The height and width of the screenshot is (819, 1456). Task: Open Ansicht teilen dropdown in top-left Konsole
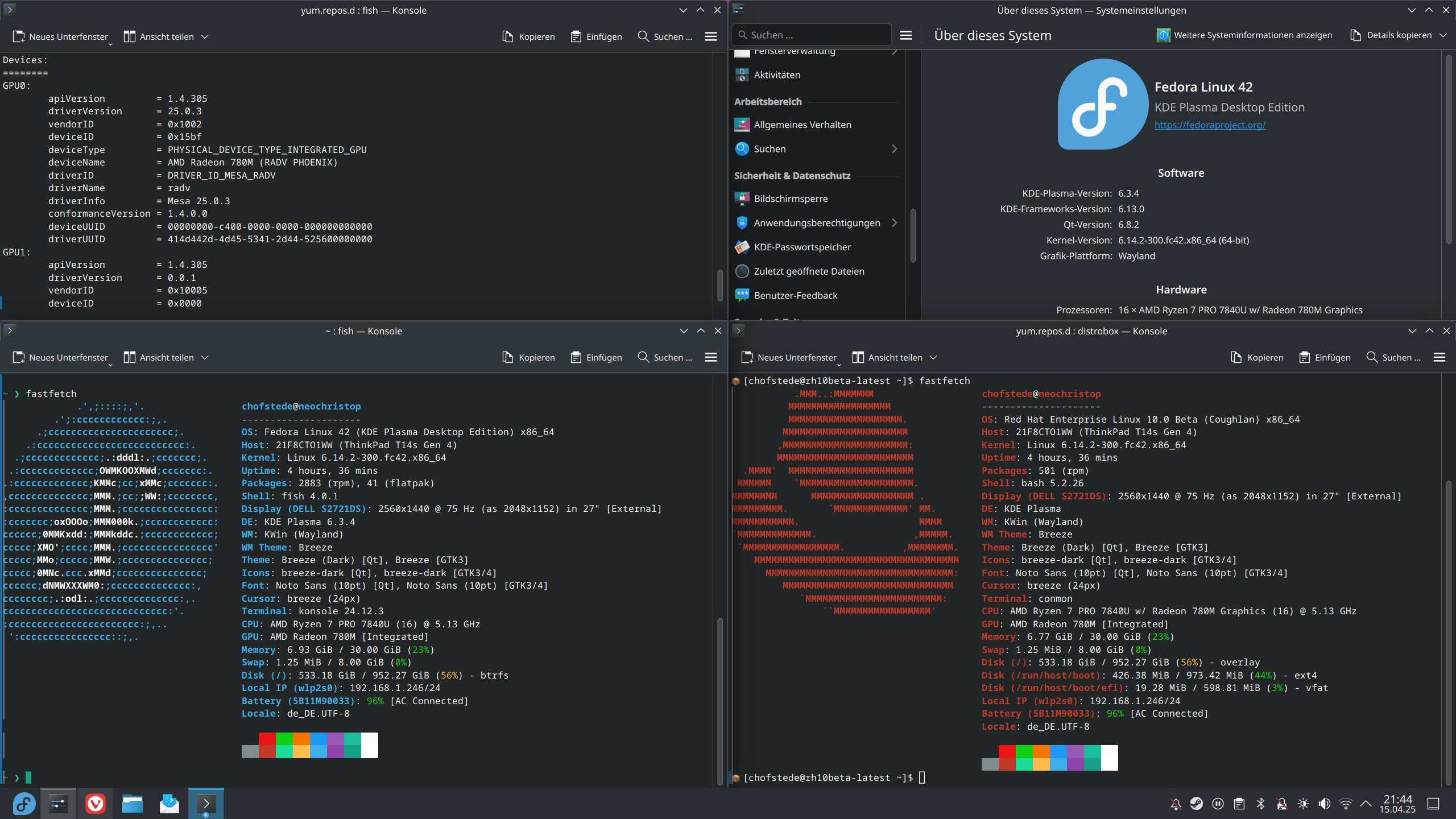(x=205, y=37)
